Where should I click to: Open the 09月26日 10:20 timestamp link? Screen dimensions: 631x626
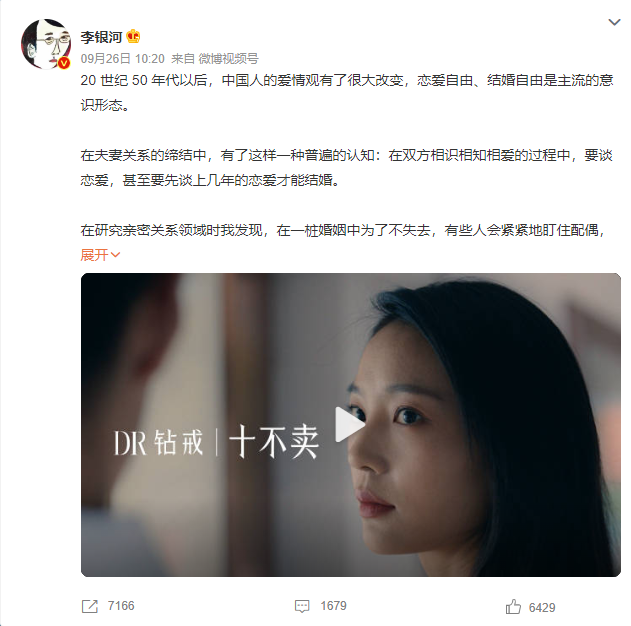123,59
